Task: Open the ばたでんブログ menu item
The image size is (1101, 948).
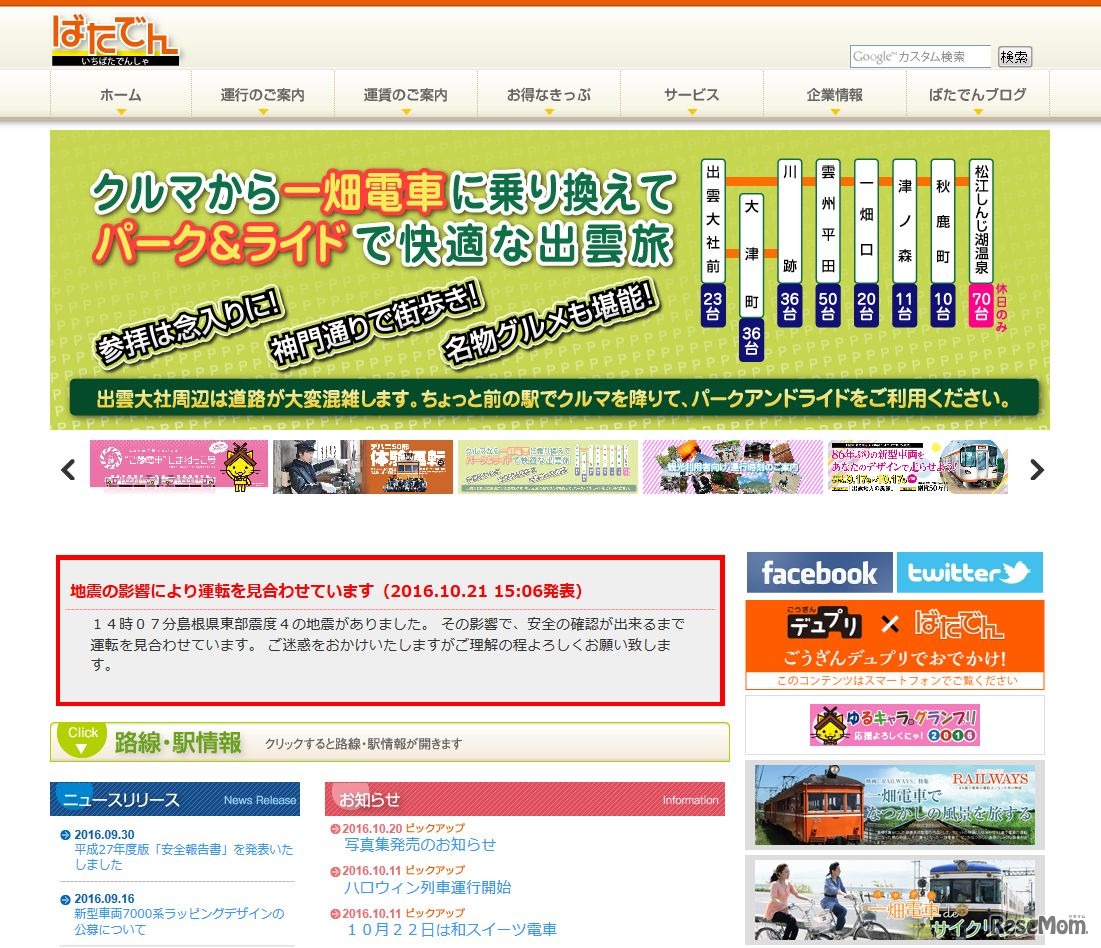Action: click(978, 94)
